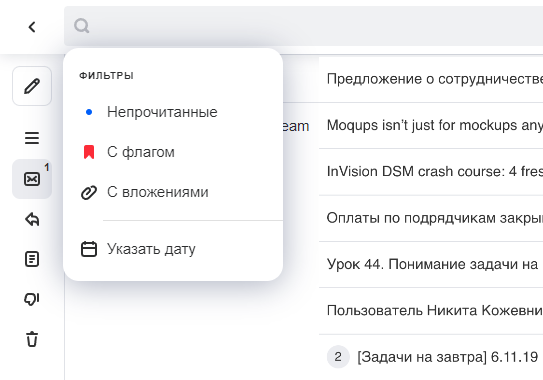The height and width of the screenshot is (380, 543).
Task: Open the Trash bin icon
Action: [x=32, y=339]
